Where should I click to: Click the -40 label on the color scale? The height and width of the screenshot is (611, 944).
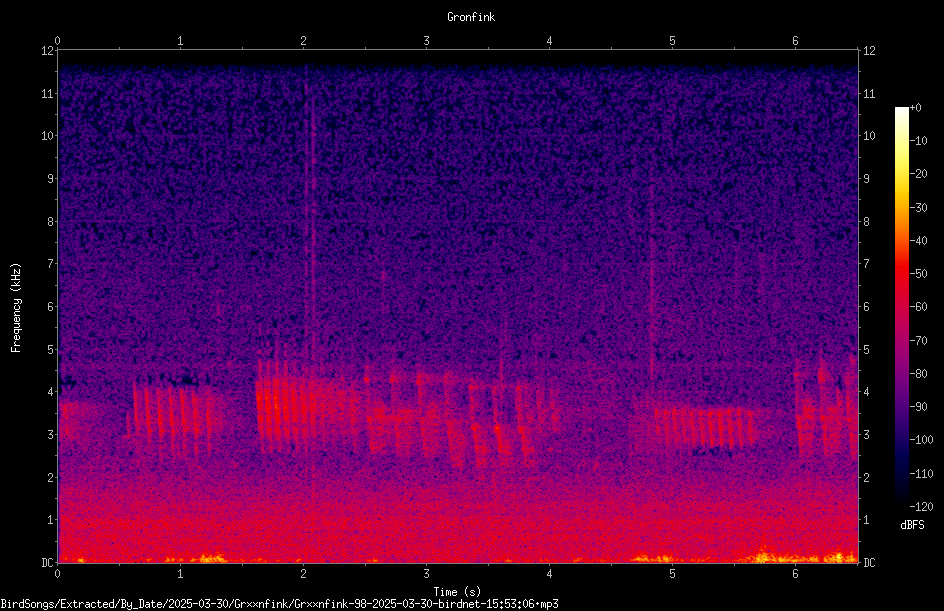[918, 241]
